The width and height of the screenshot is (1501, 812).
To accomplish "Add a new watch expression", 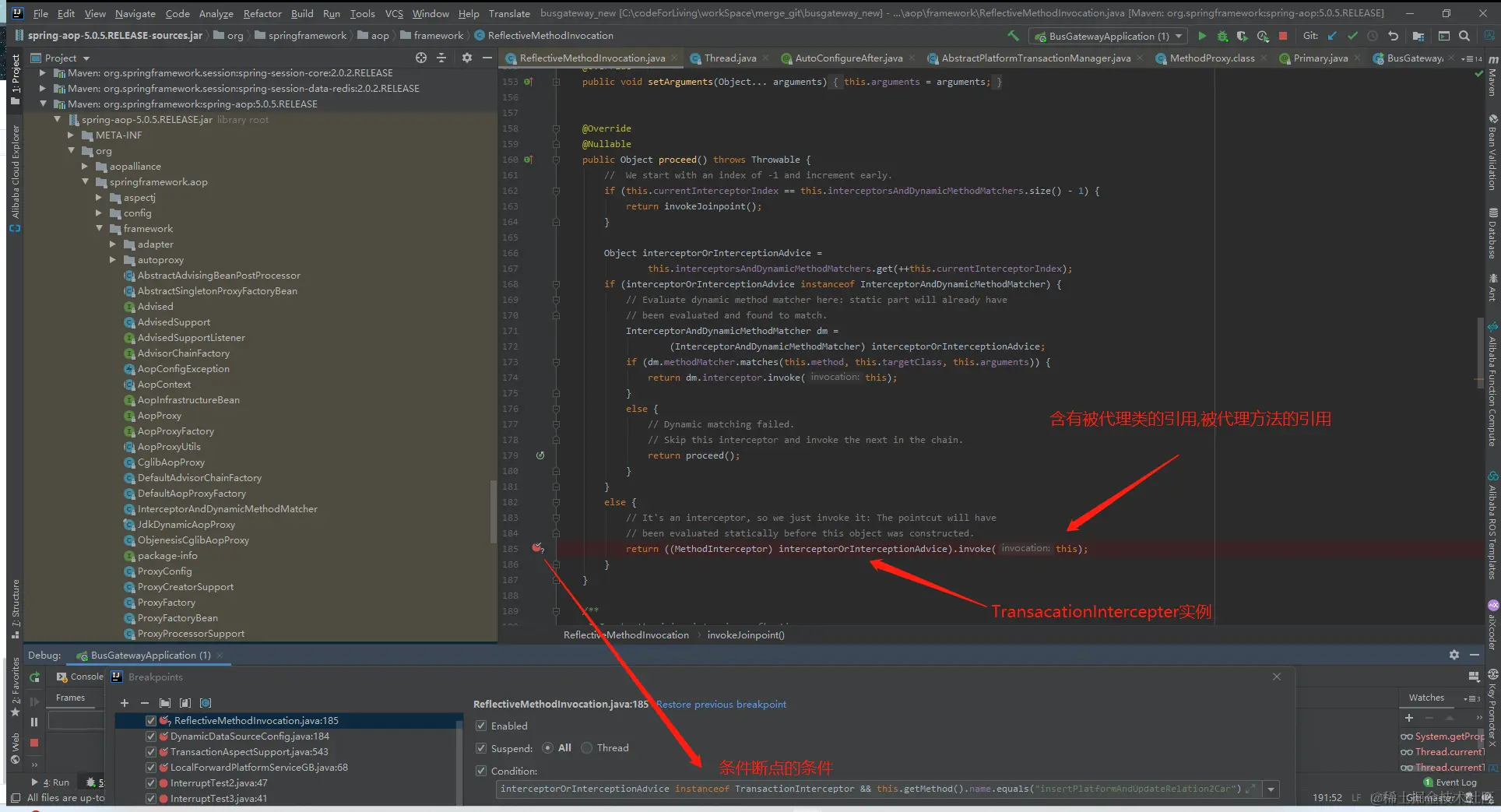I will (1409, 718).
